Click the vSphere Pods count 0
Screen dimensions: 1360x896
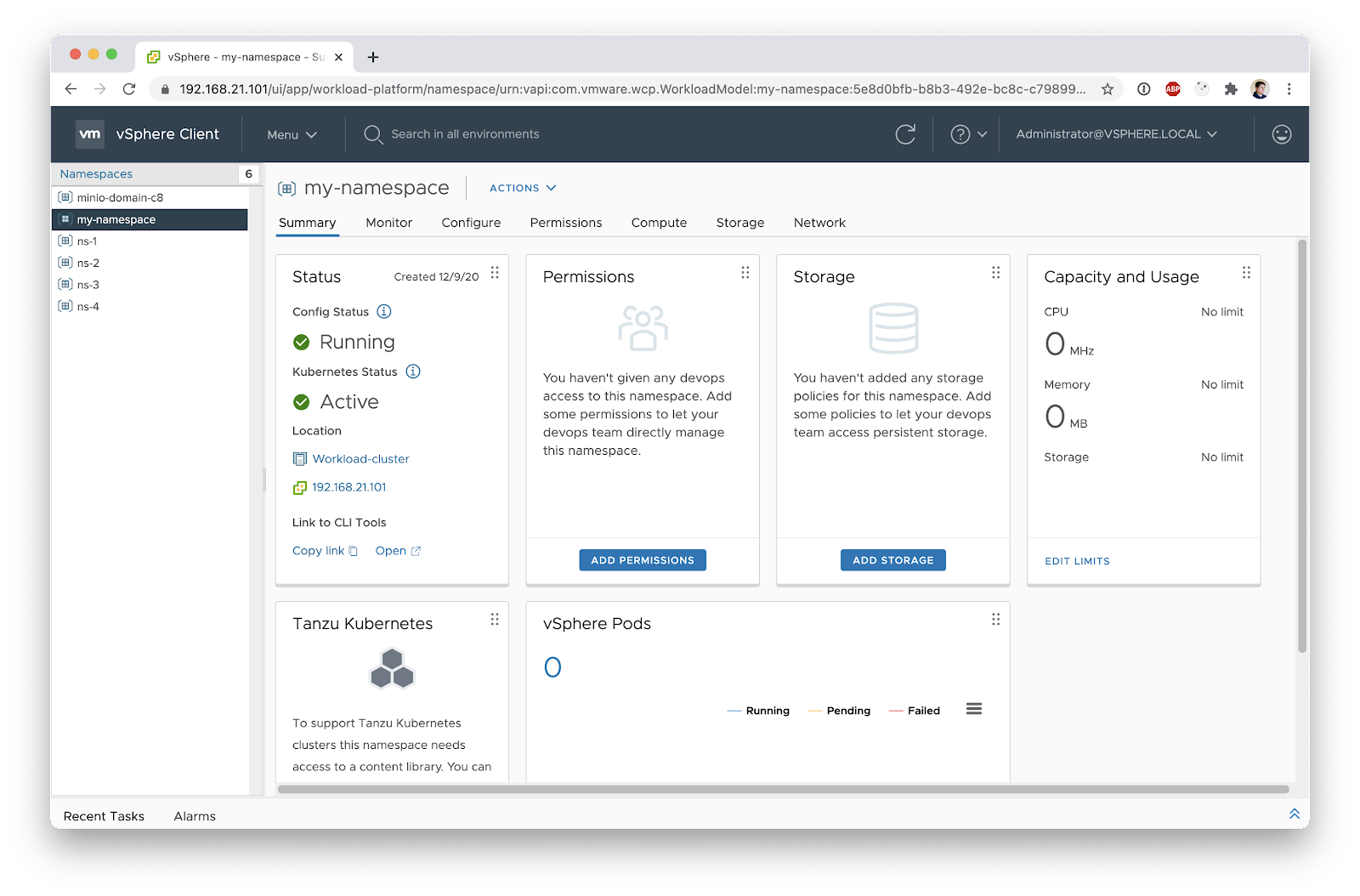(x=552, y=667)
